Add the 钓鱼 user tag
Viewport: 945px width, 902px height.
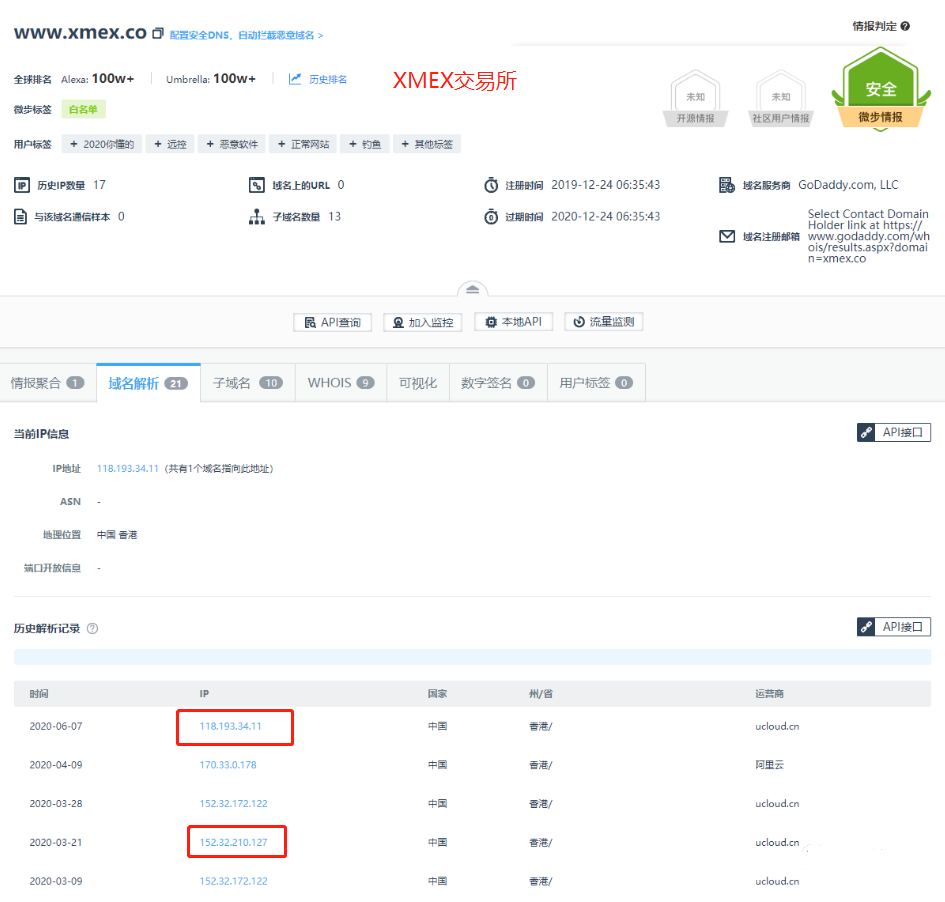(x=364, y=144)
